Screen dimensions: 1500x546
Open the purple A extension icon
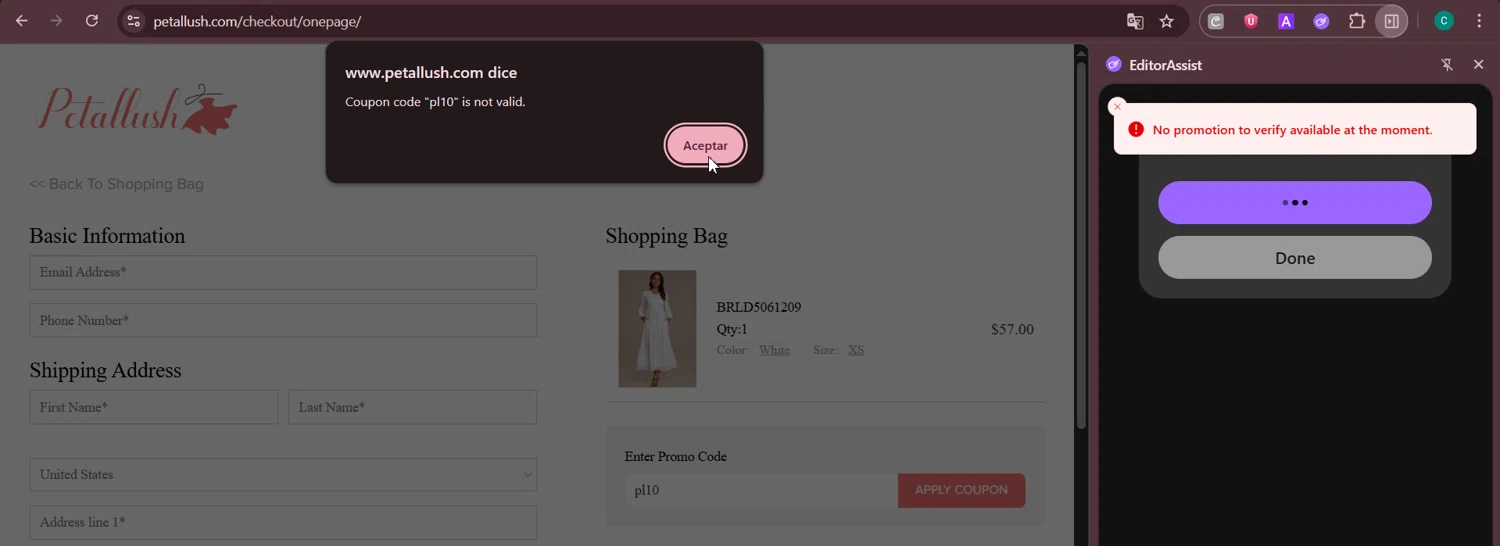pos(1286,21)
